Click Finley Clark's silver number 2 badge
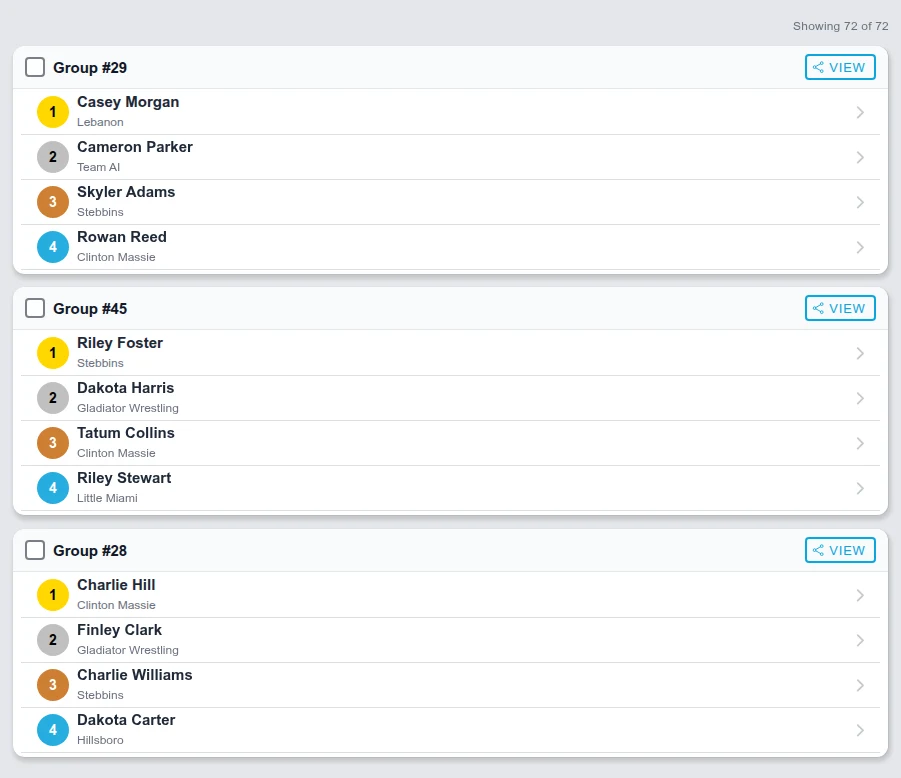 [x=53, y=640]
